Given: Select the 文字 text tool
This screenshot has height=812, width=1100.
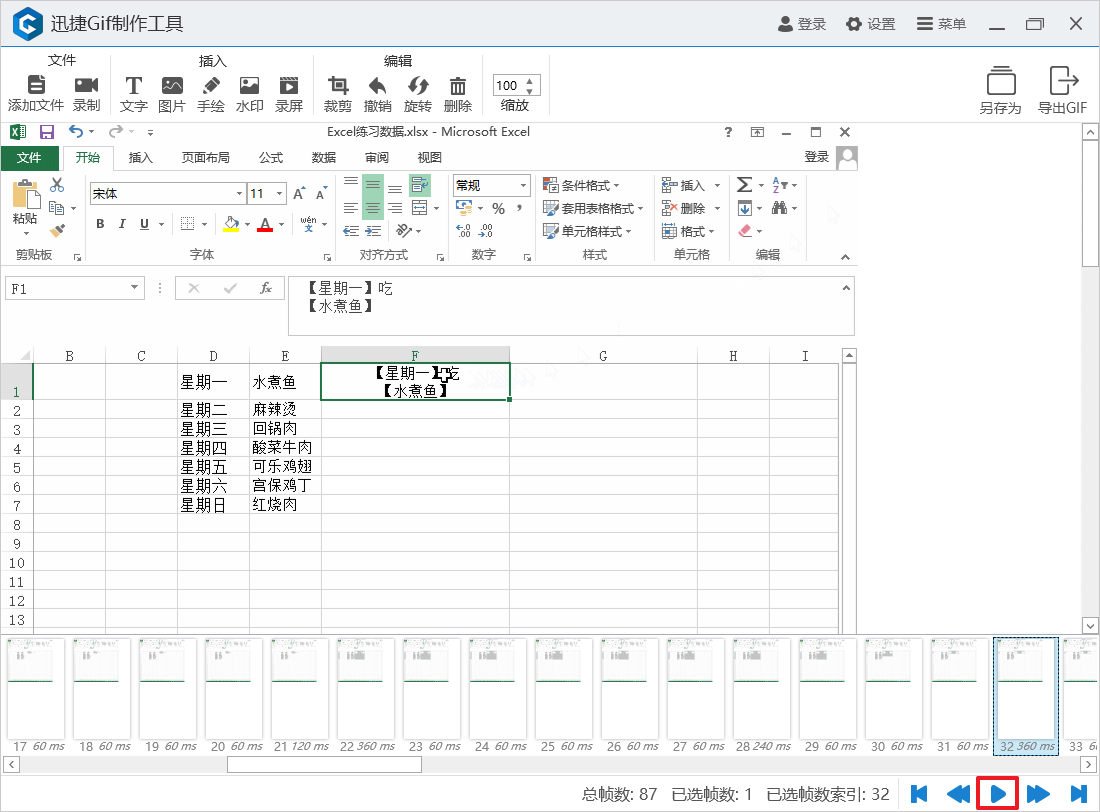Looking at the screenshot, I should [133, 88].
